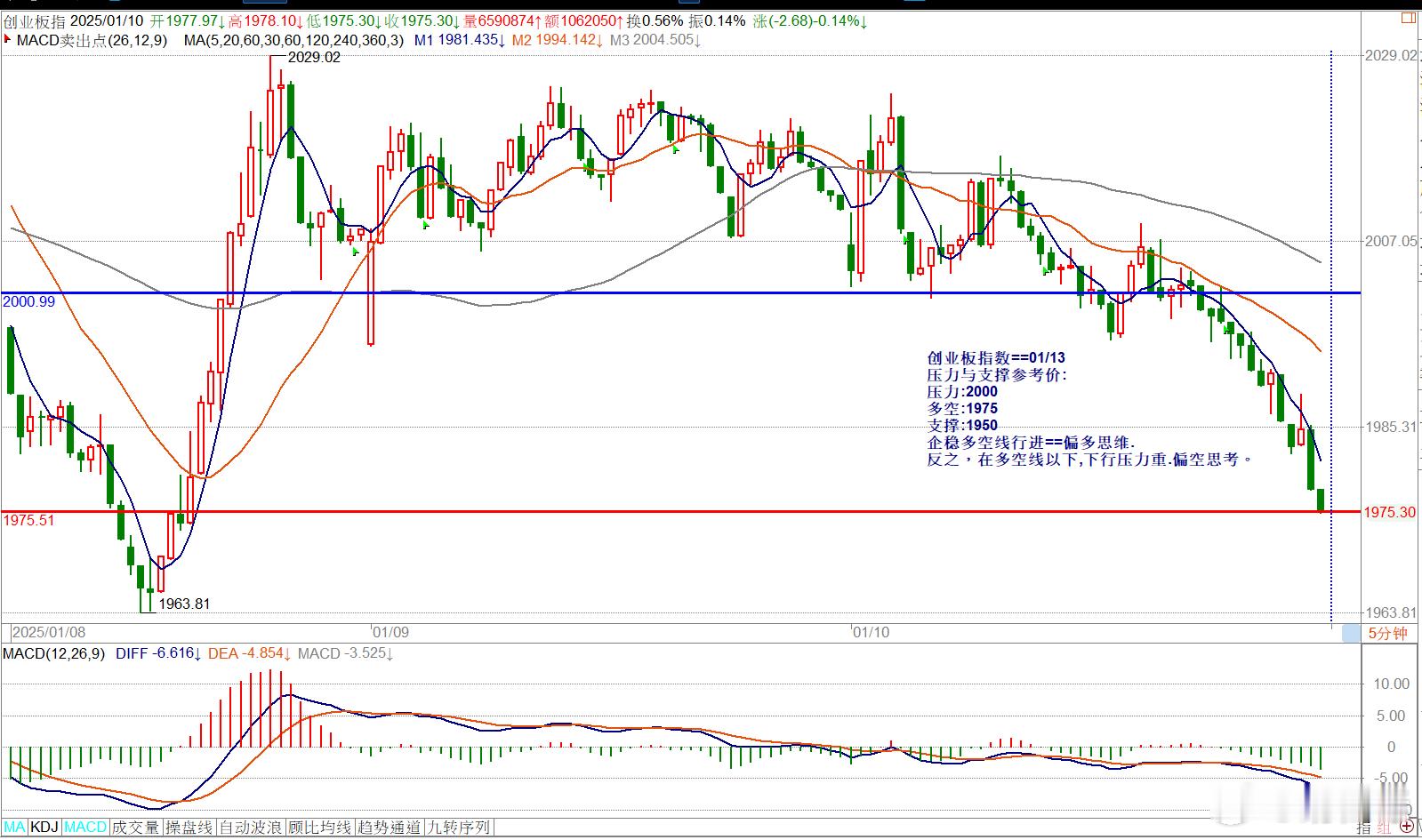Click the 多空:1975 annotation line

tap(962, 409)
